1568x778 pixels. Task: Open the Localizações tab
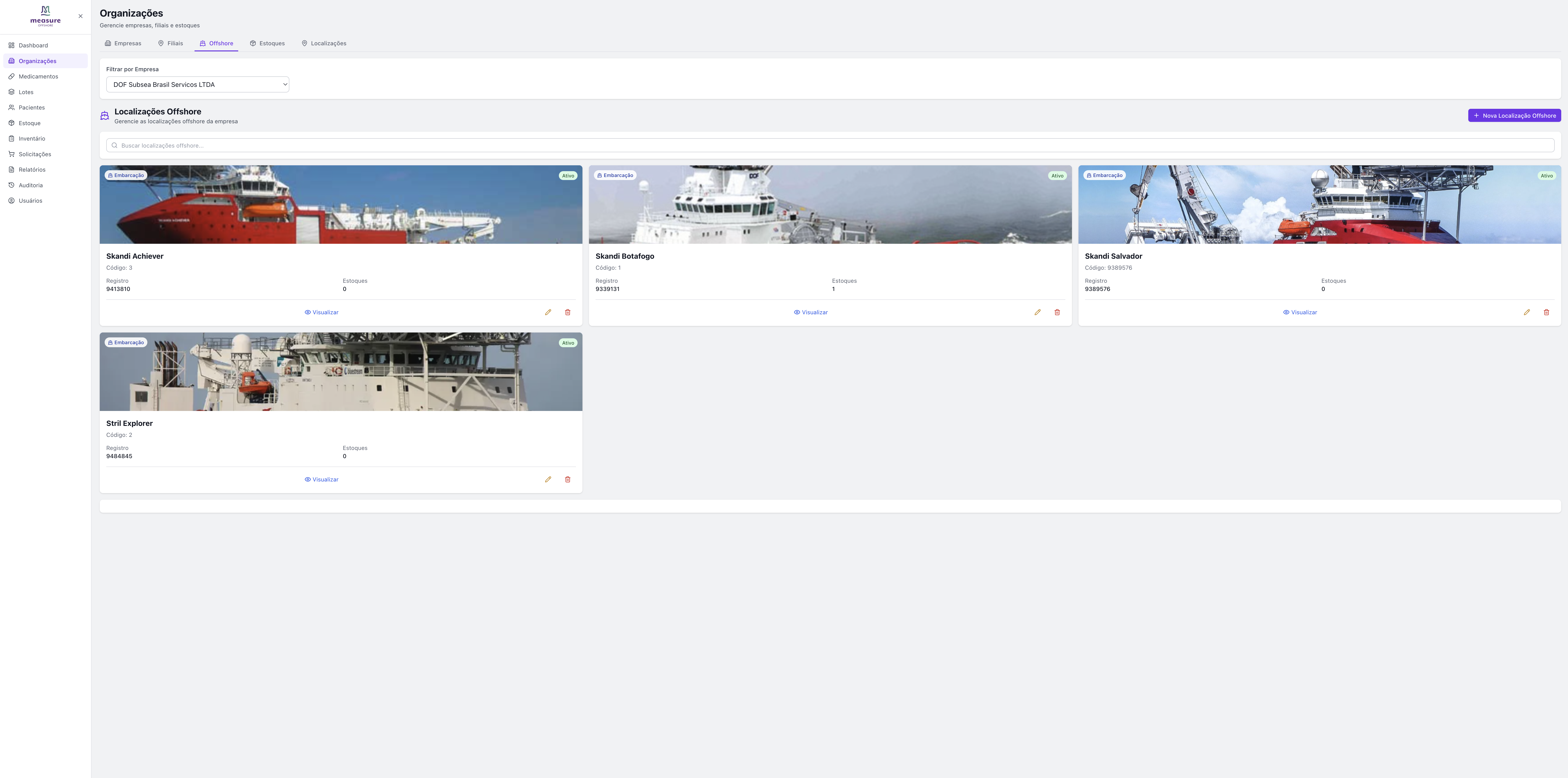pos(324,43)
